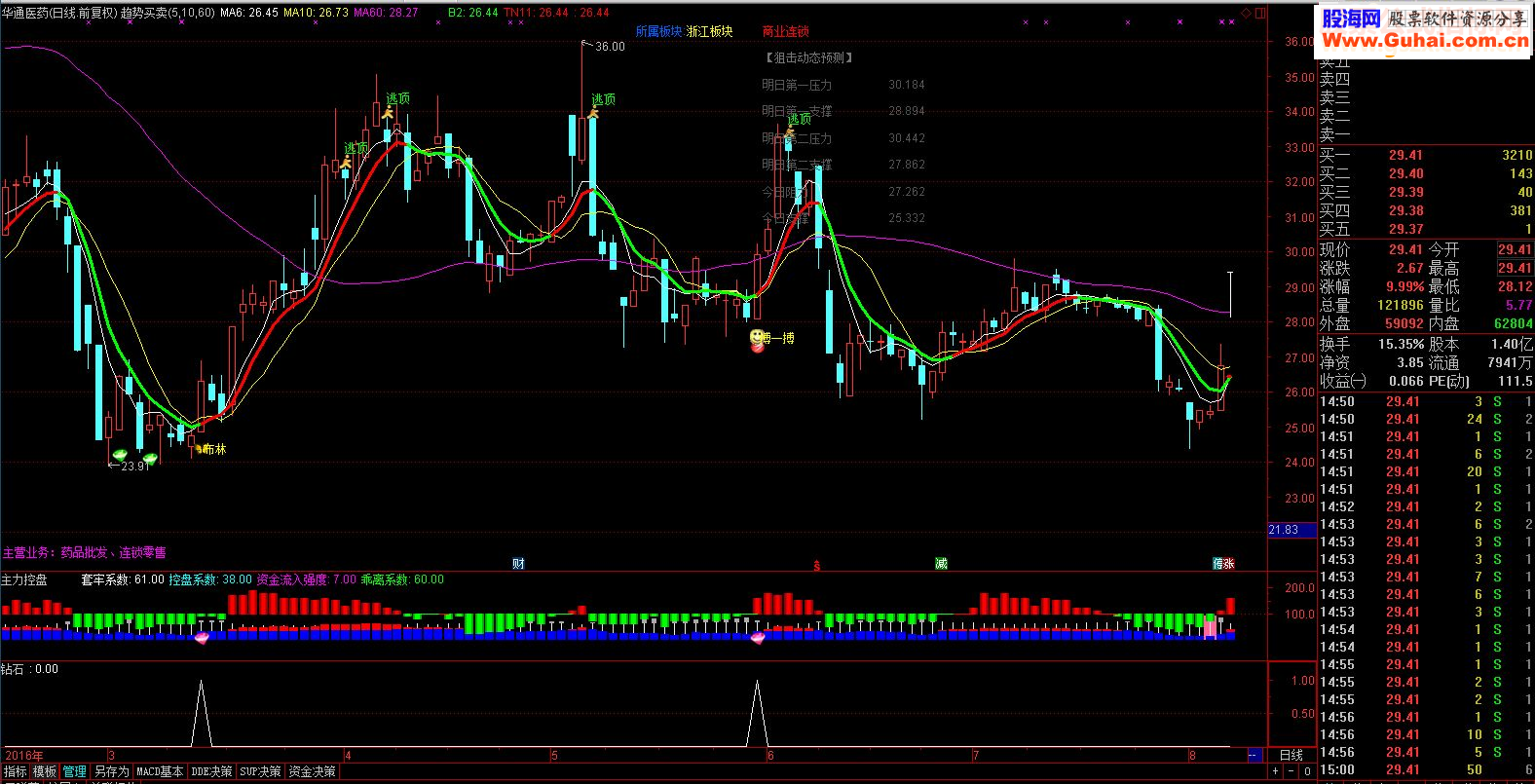Click the 控盘系数: 38.00 readout
Viewport: 1535px width, 784px height.
(210, 579)
